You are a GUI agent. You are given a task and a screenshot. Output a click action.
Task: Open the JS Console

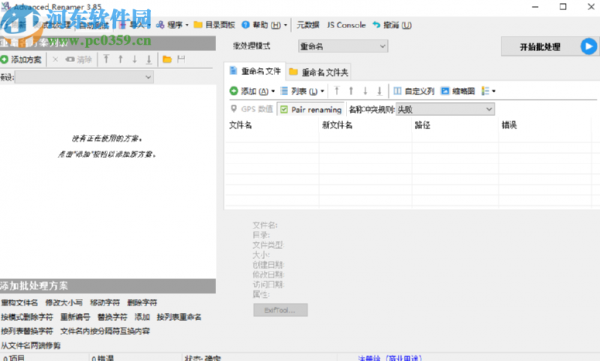point(346,25)
